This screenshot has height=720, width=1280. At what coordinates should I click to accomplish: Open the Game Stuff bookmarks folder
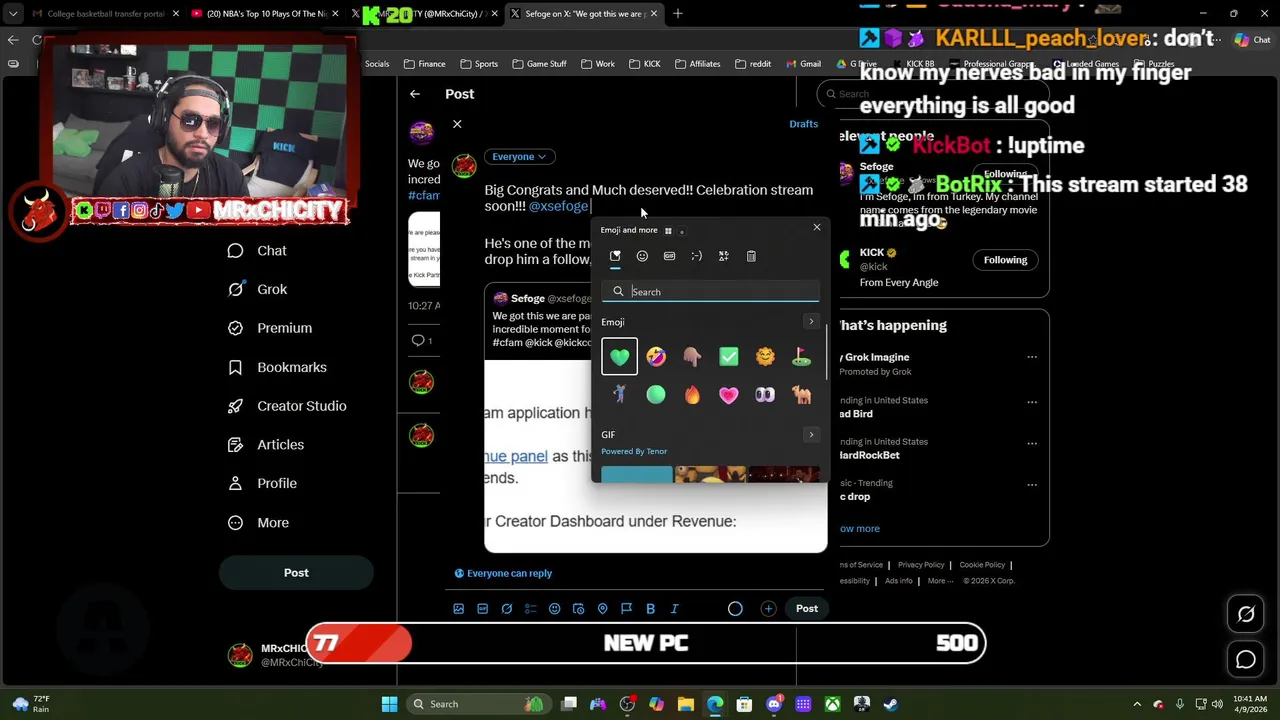coord(539,64)
